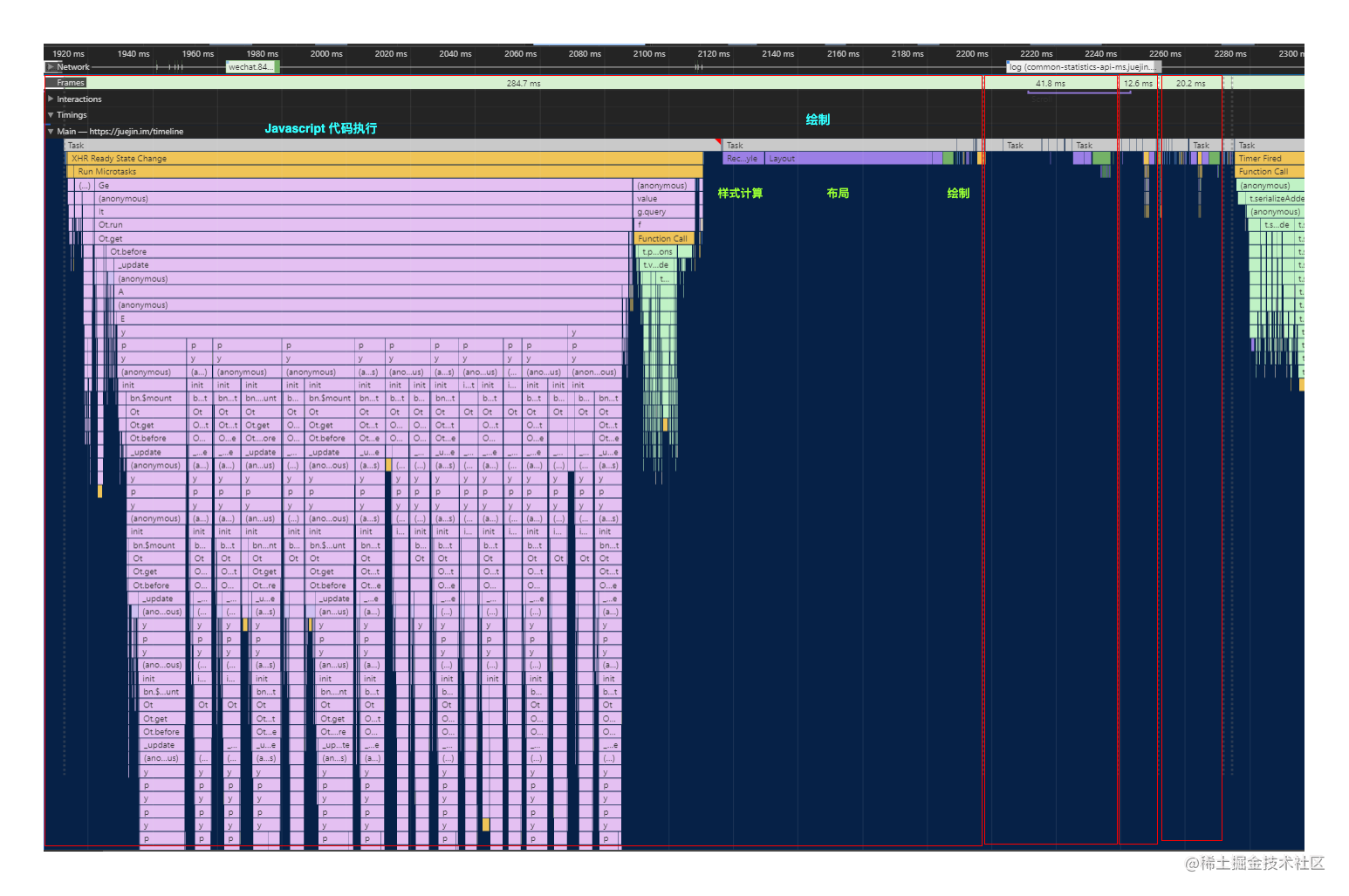Screen dimensions: 1349x896
Task: Click the 2000 ms ruler tick
Action: click(x=326, y=54)
